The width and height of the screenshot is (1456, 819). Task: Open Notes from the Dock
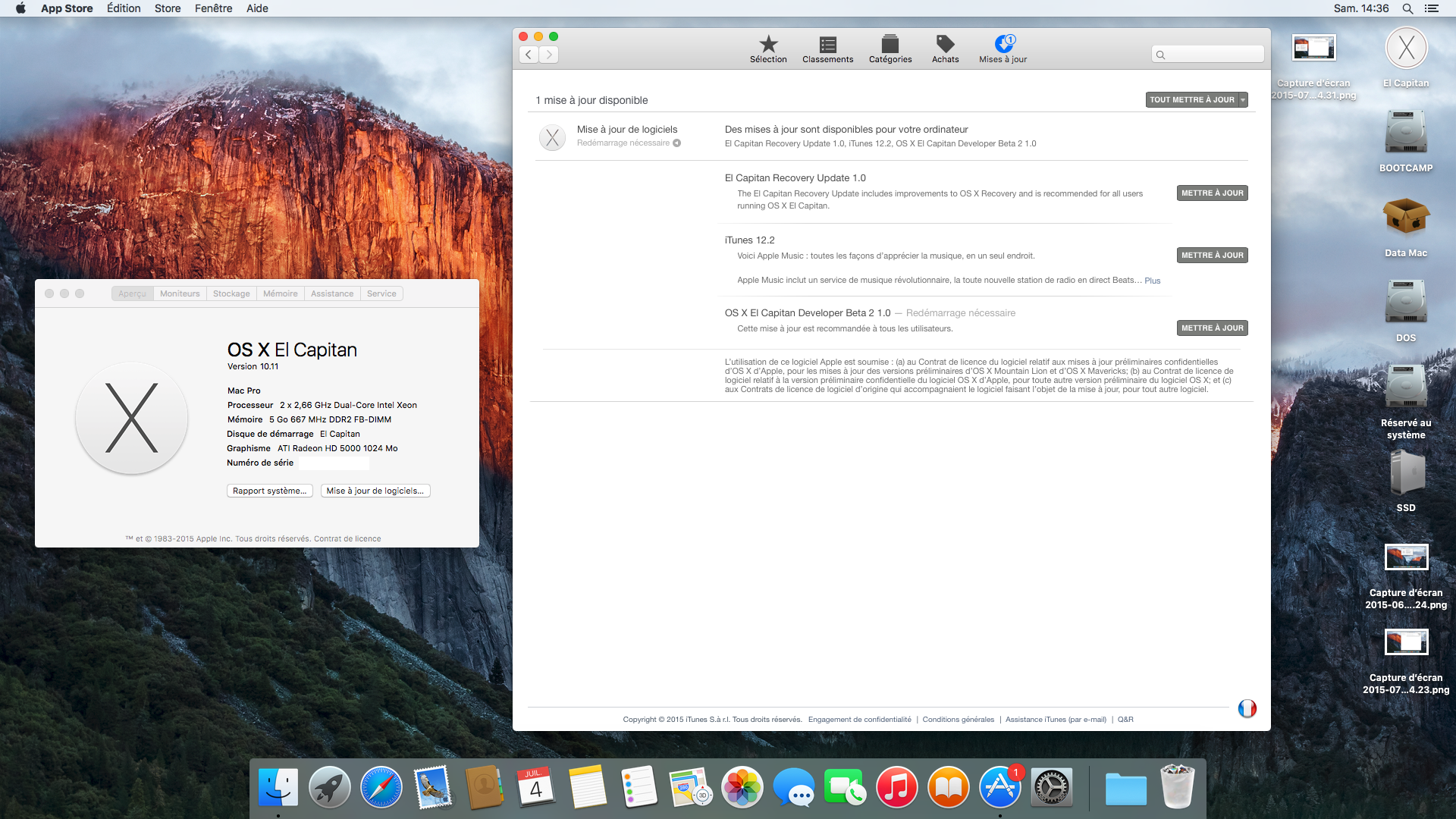click(588, 787)
